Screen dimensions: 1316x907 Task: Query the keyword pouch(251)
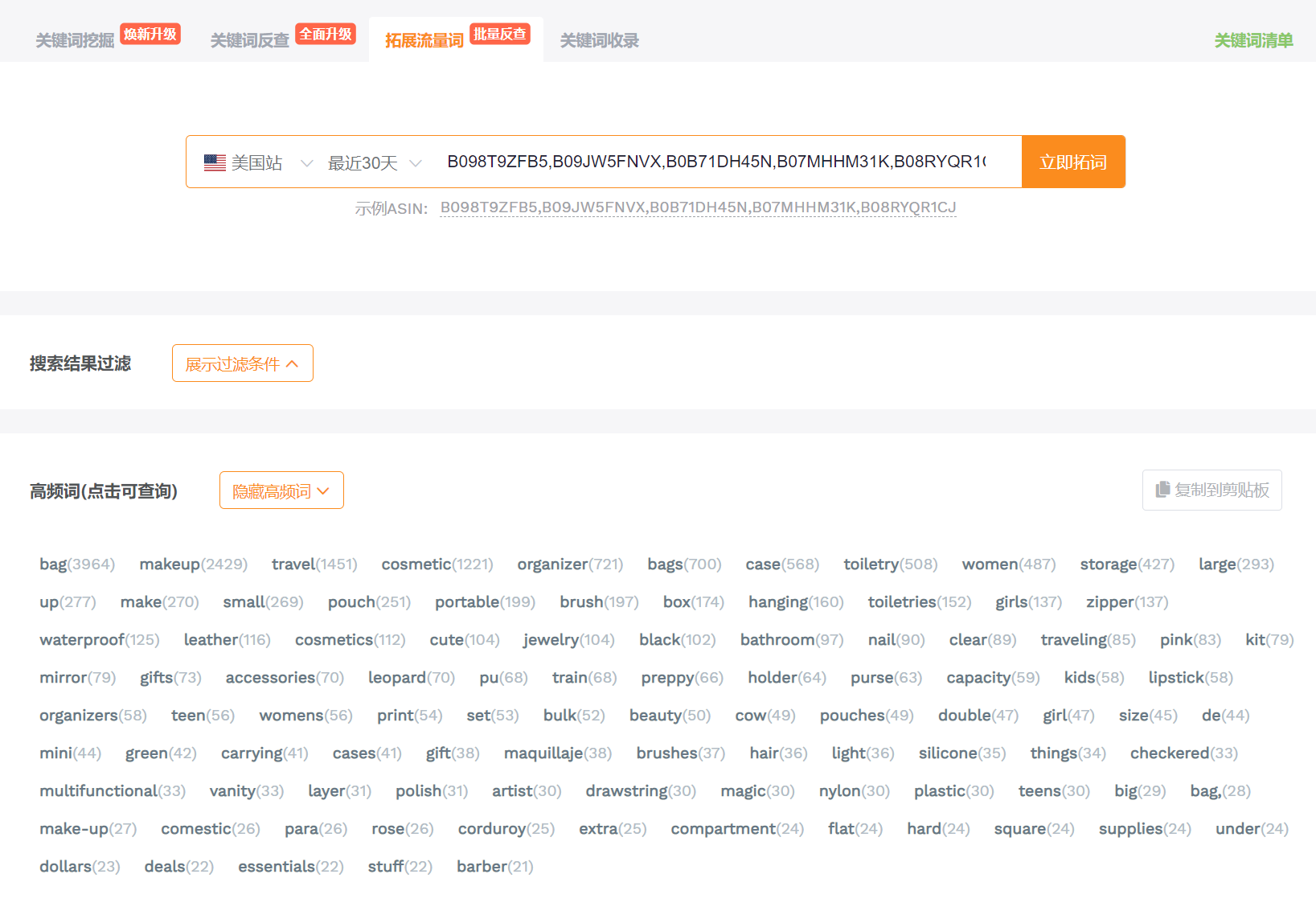[x=369, y=602]
